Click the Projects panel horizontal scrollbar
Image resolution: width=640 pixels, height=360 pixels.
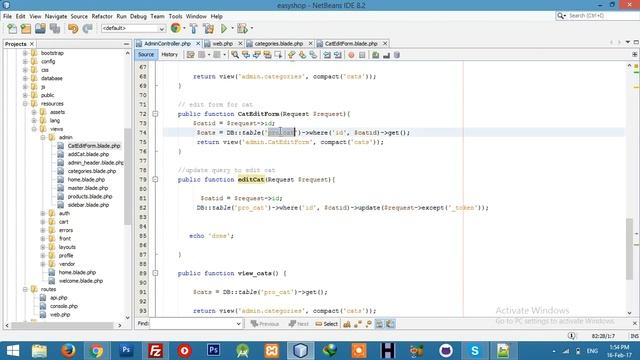click(x=62, y=325)
